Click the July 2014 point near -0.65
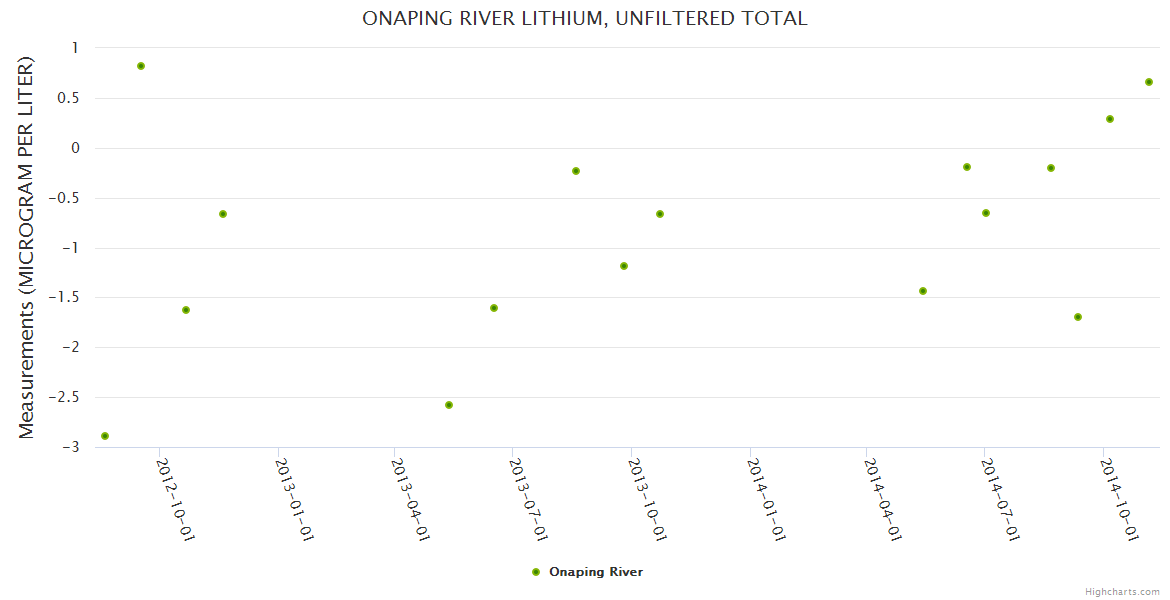The height and width of the screenshot is (600, 1170). click(x=986, y=213)
